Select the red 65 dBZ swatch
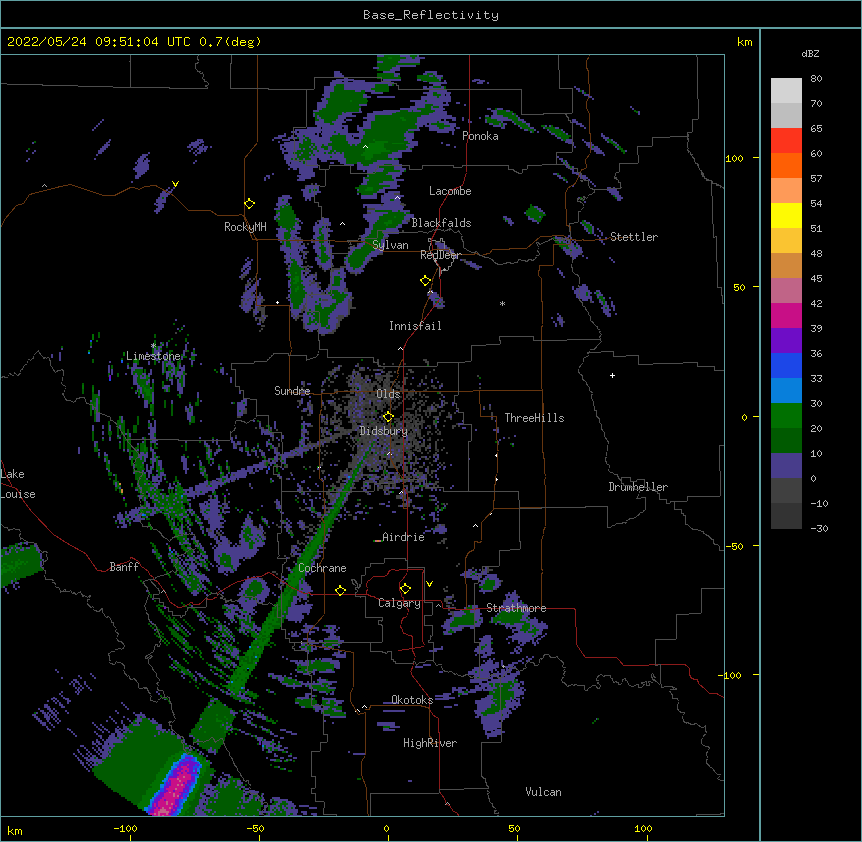Screen dimensions: 862x842 786,140
